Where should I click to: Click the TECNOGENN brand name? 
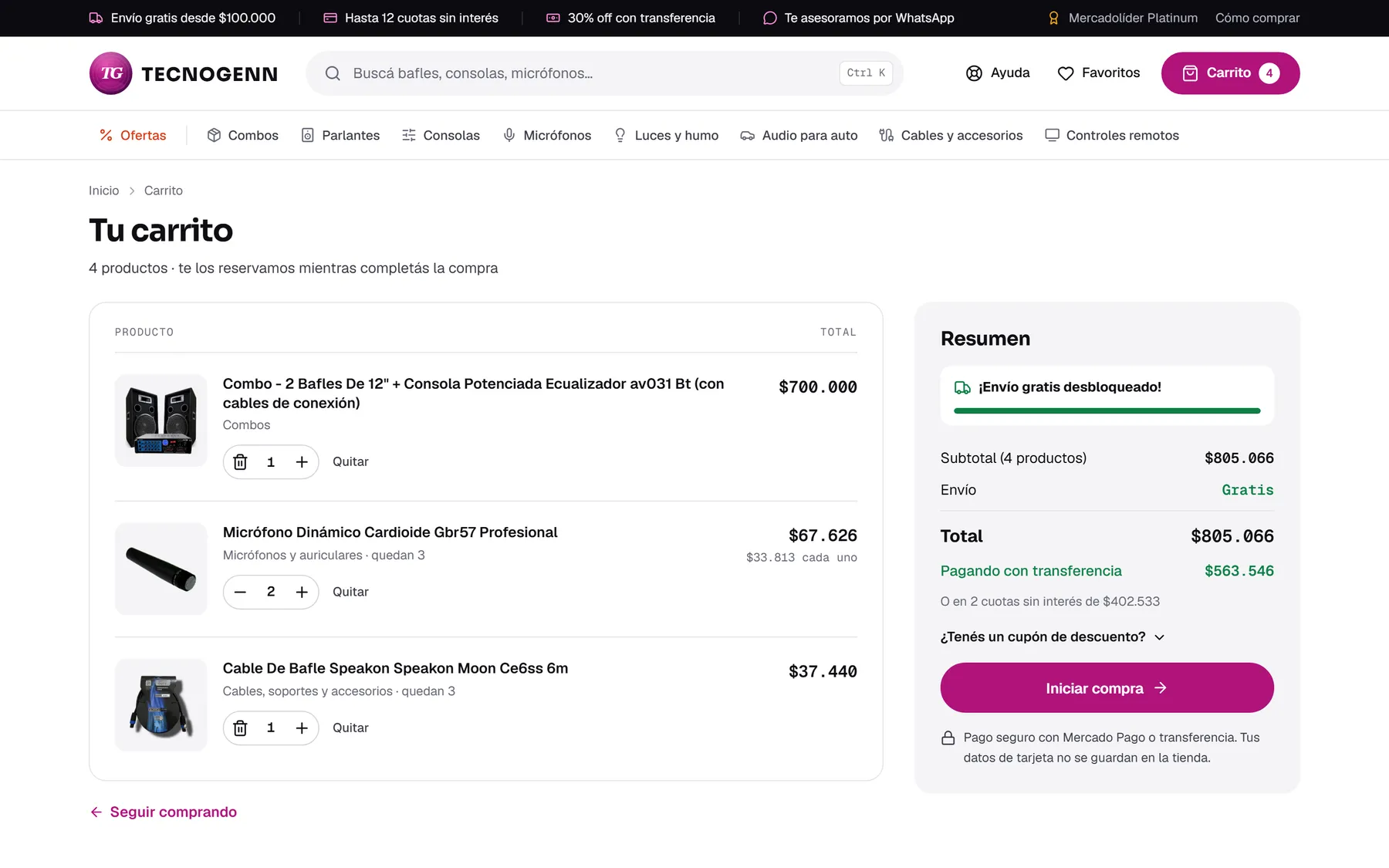pyautogui.click(x=209, y=74)
